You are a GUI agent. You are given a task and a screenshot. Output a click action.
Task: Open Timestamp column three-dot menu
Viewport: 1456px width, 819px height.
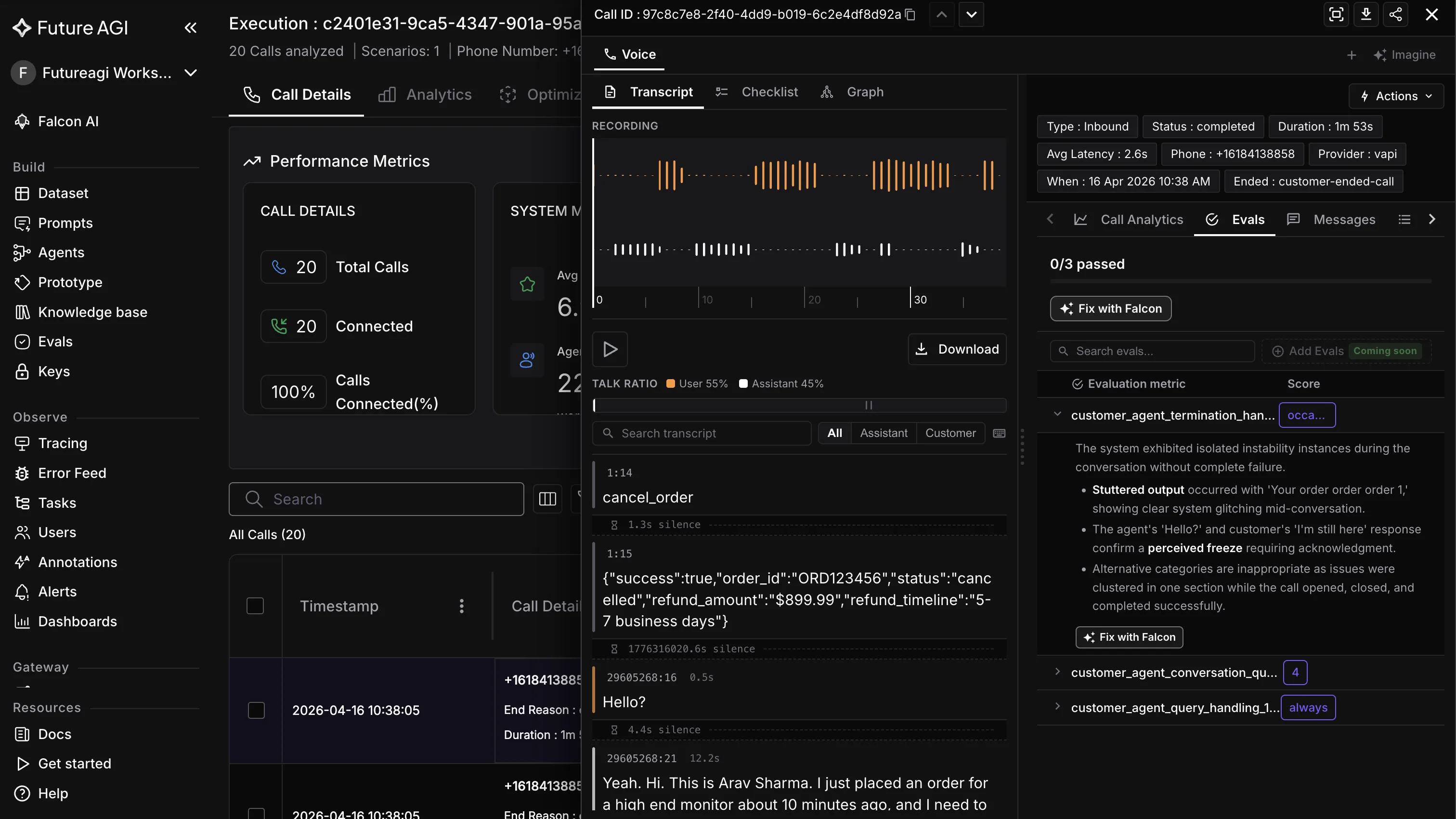click(462, 606)
